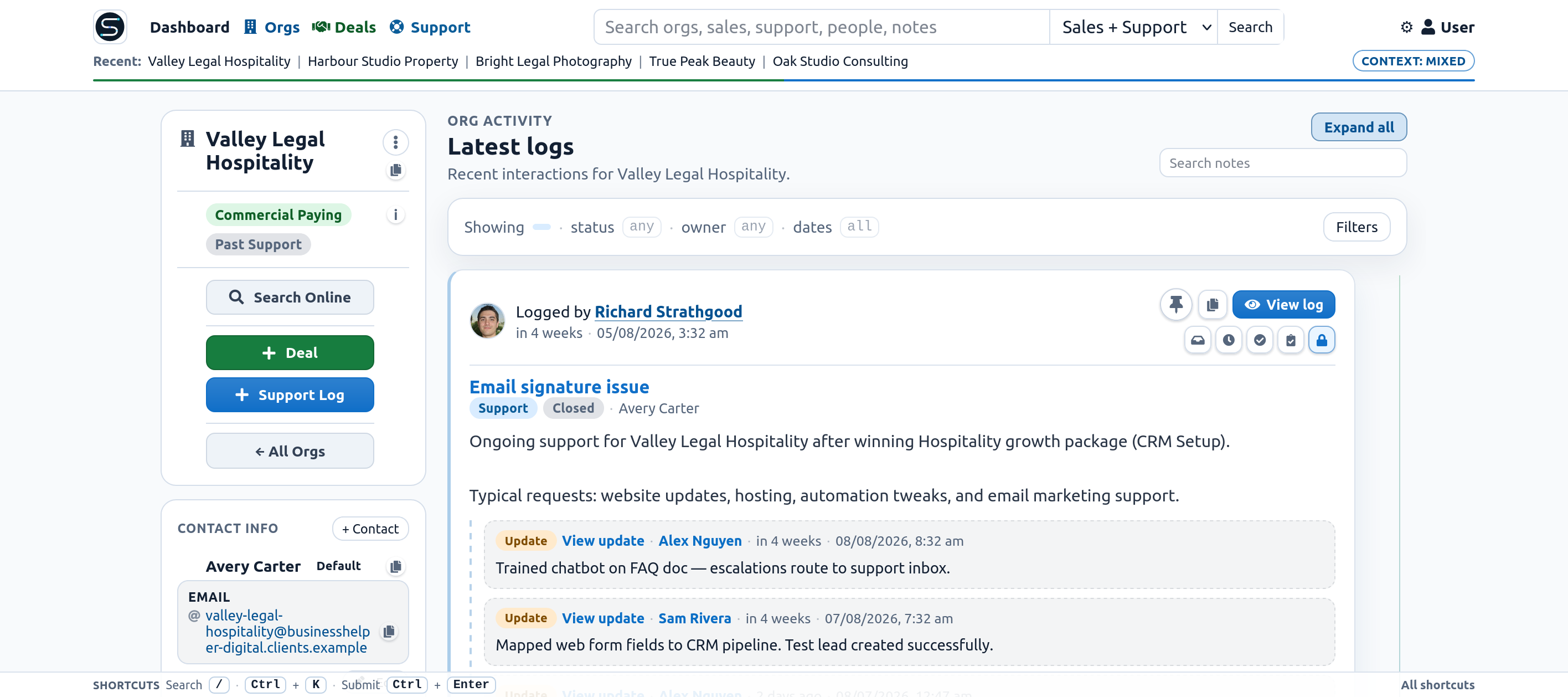
Task: Open recent org Harbour Studio Property
Action: point(383,61)
